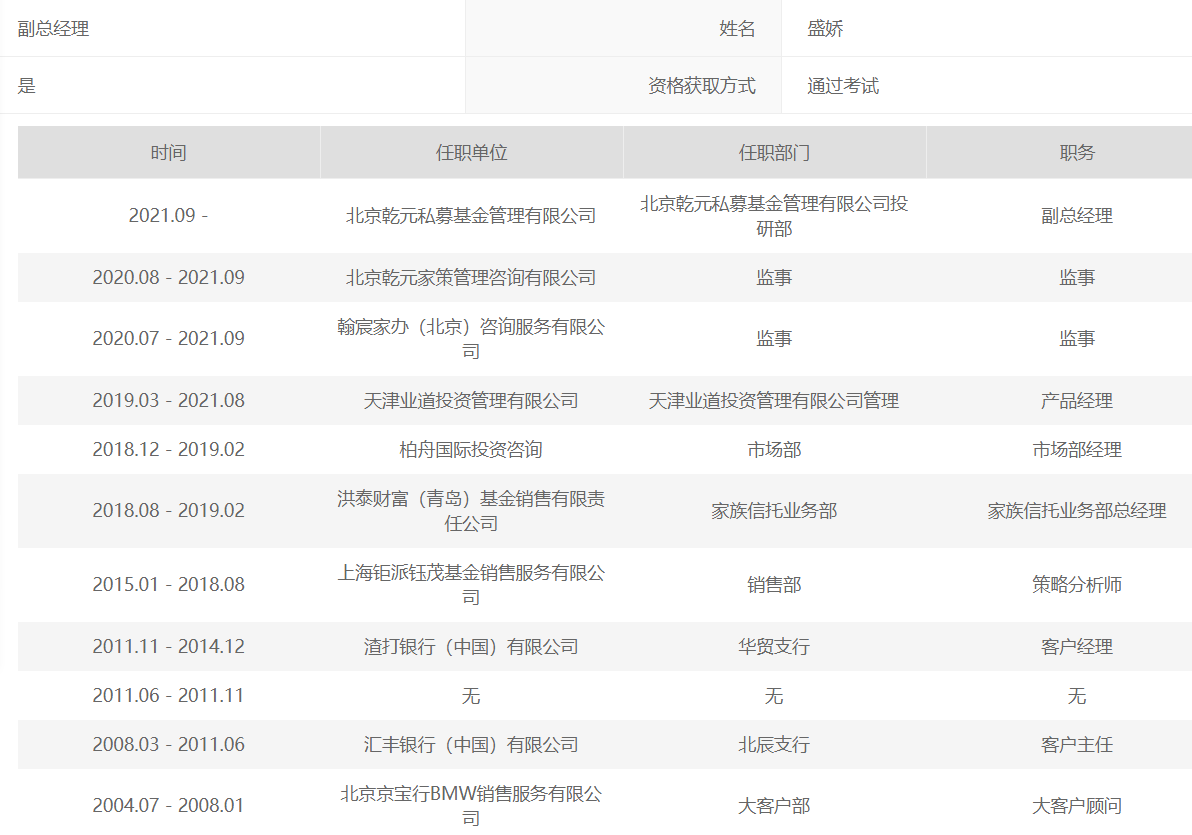This screenshot has width=1192, height=835.
Task: Click the '副总经理' position cell in table
Action: [1076, 216]
